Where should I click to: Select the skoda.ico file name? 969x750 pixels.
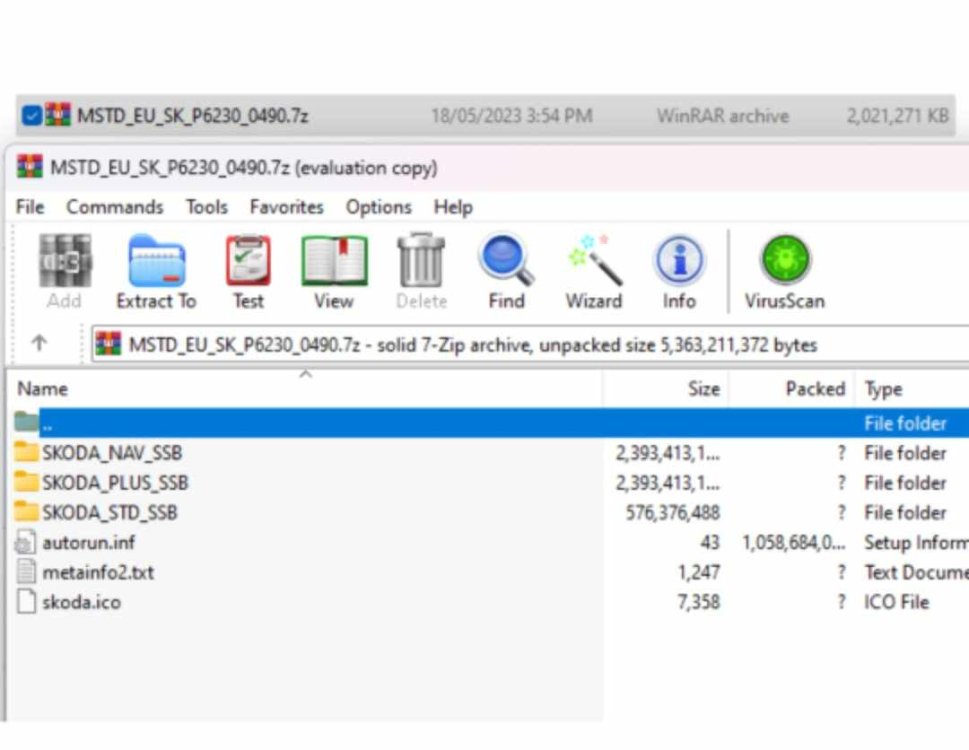pyautogui.click(x=82, y=602)
